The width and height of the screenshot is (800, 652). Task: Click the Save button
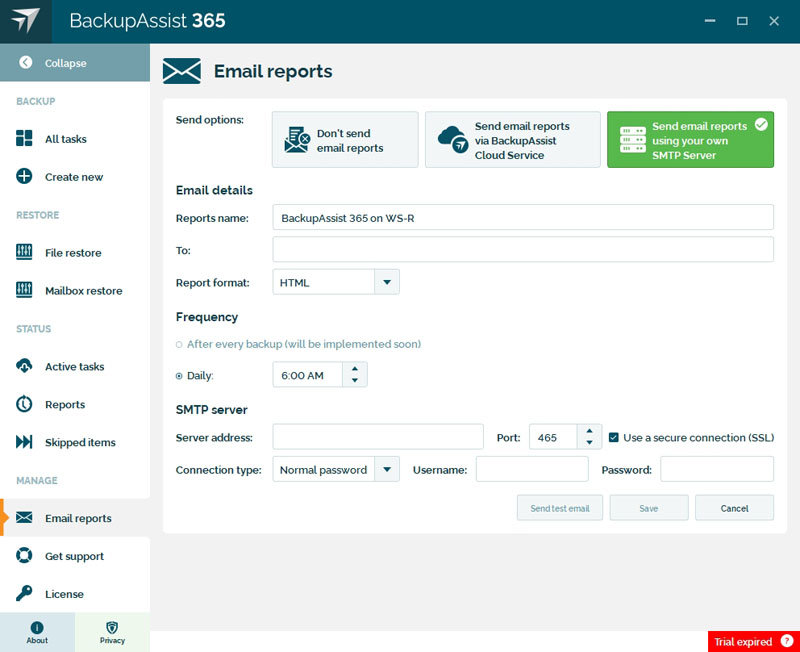(x=648, y=508)
